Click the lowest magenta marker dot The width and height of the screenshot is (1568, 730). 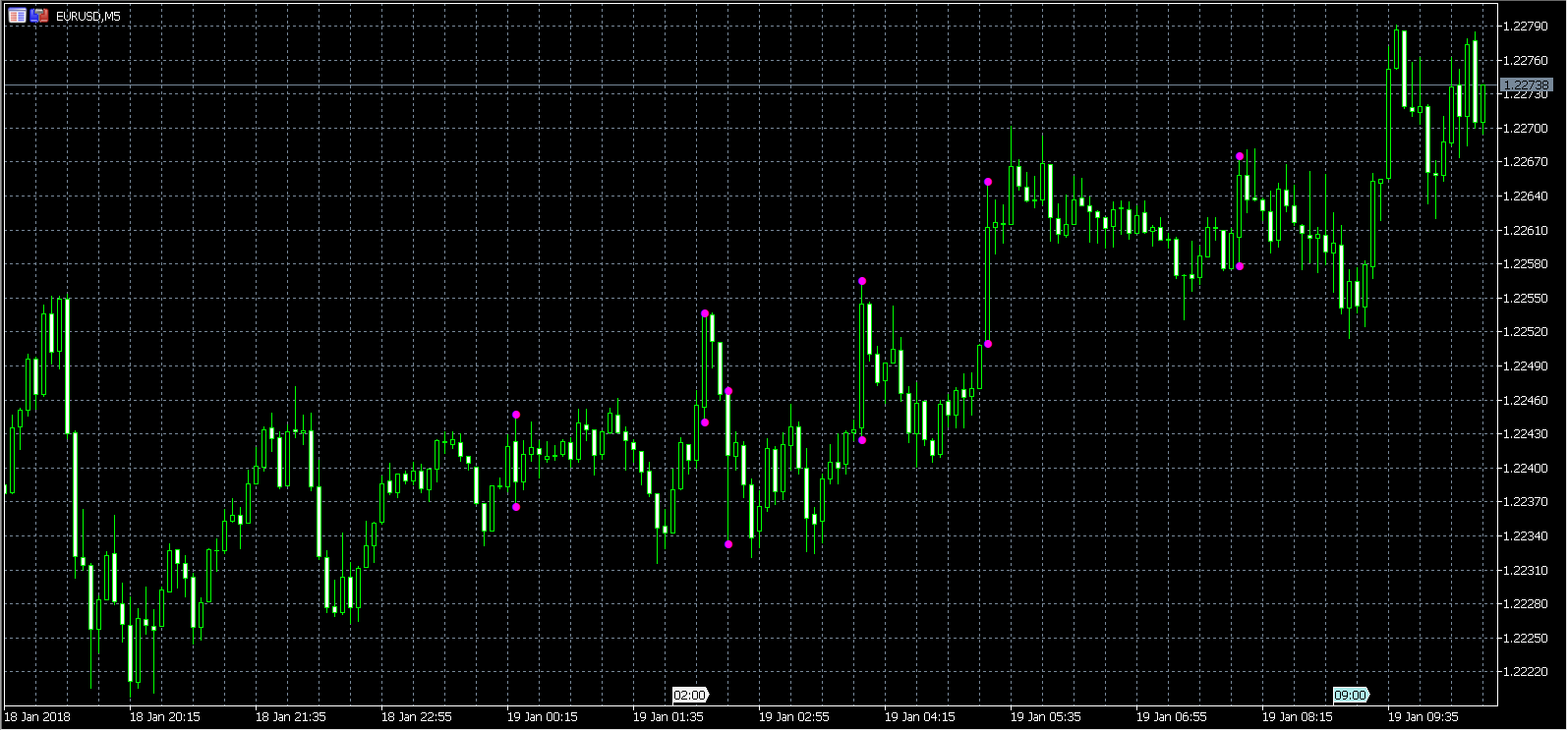click(728, 544)
